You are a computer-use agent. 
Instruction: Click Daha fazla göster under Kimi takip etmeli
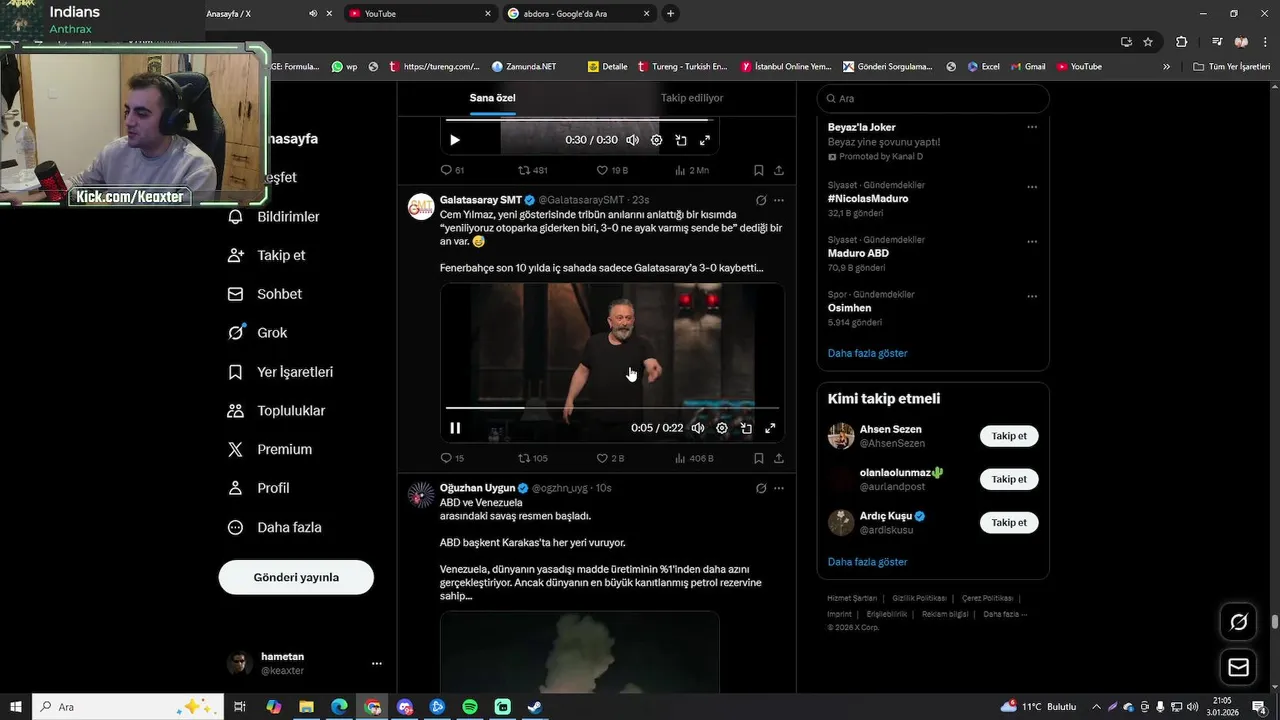coord(868,562)
